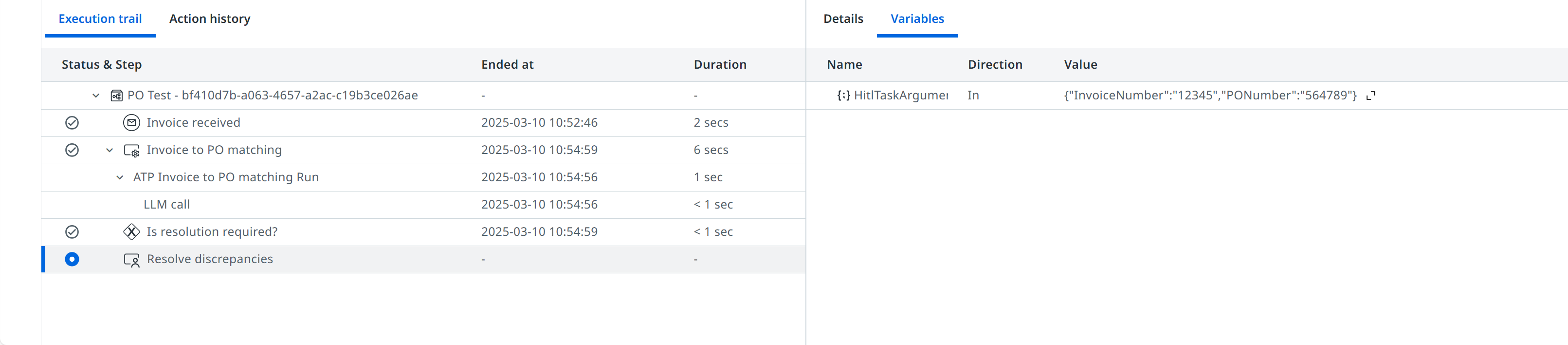Collapse the Invoice to PO matching step
1568x345 pixels.
pos(109,150)
